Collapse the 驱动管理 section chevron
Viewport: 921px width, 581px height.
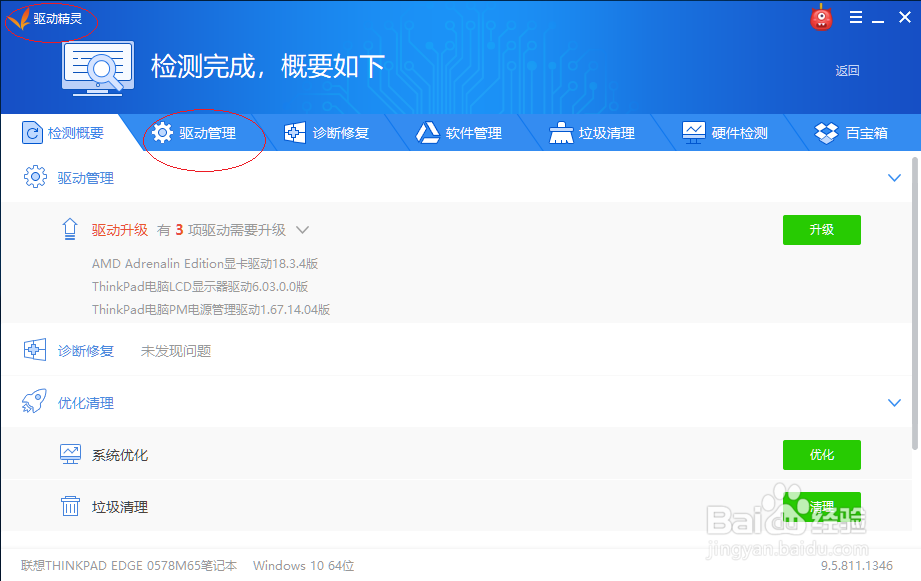coord(894,178)
